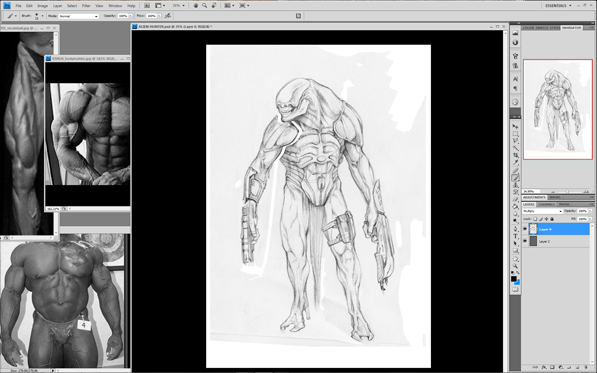597x373 pixels.
Task: Open the brush Opacity slider arrow in the options bar
Action: point(131,16)
